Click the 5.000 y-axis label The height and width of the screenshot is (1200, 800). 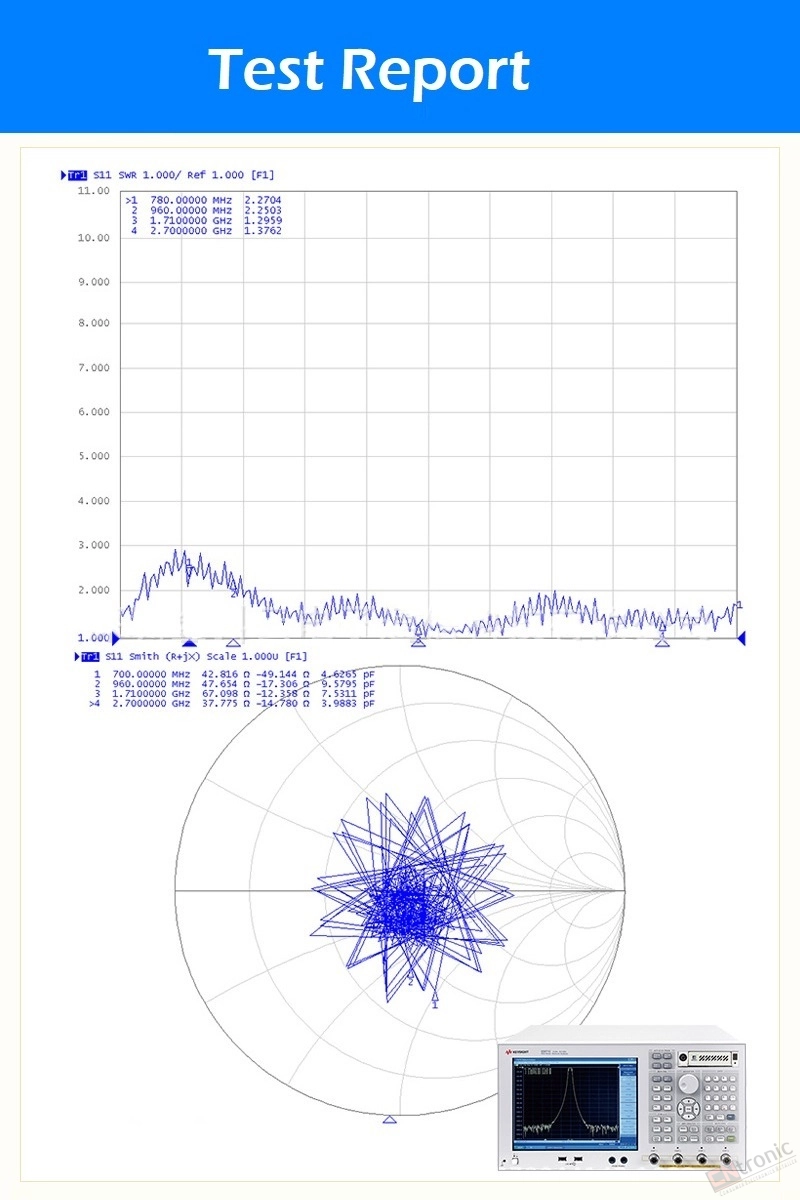tap(94, 456)
